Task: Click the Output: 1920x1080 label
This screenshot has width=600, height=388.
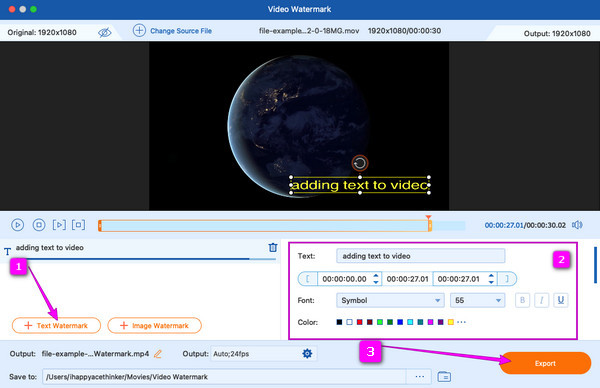Action: (557, 34)
